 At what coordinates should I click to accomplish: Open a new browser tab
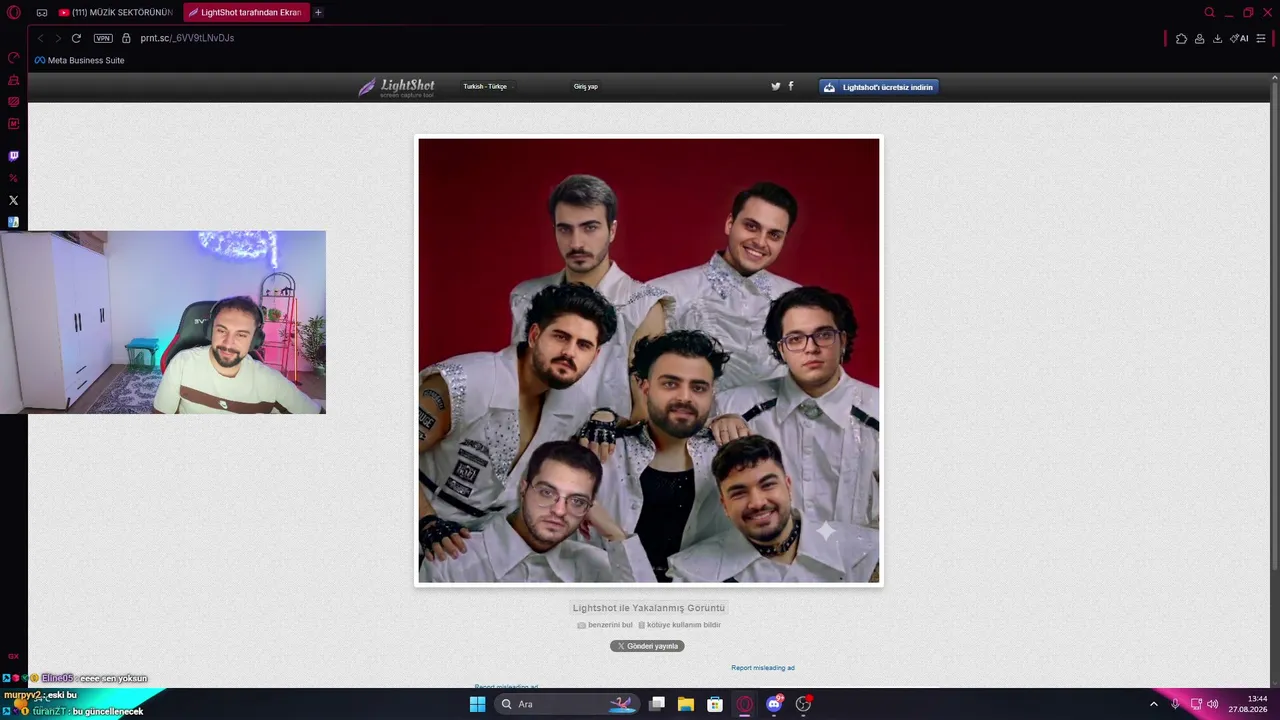click(x=318, y=13)
